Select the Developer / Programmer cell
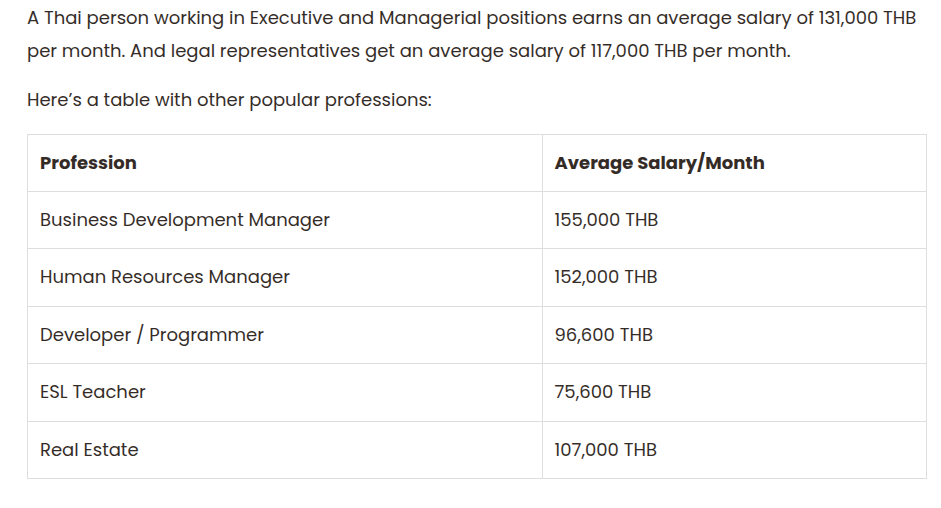941x508 pixels. (152, 335)
